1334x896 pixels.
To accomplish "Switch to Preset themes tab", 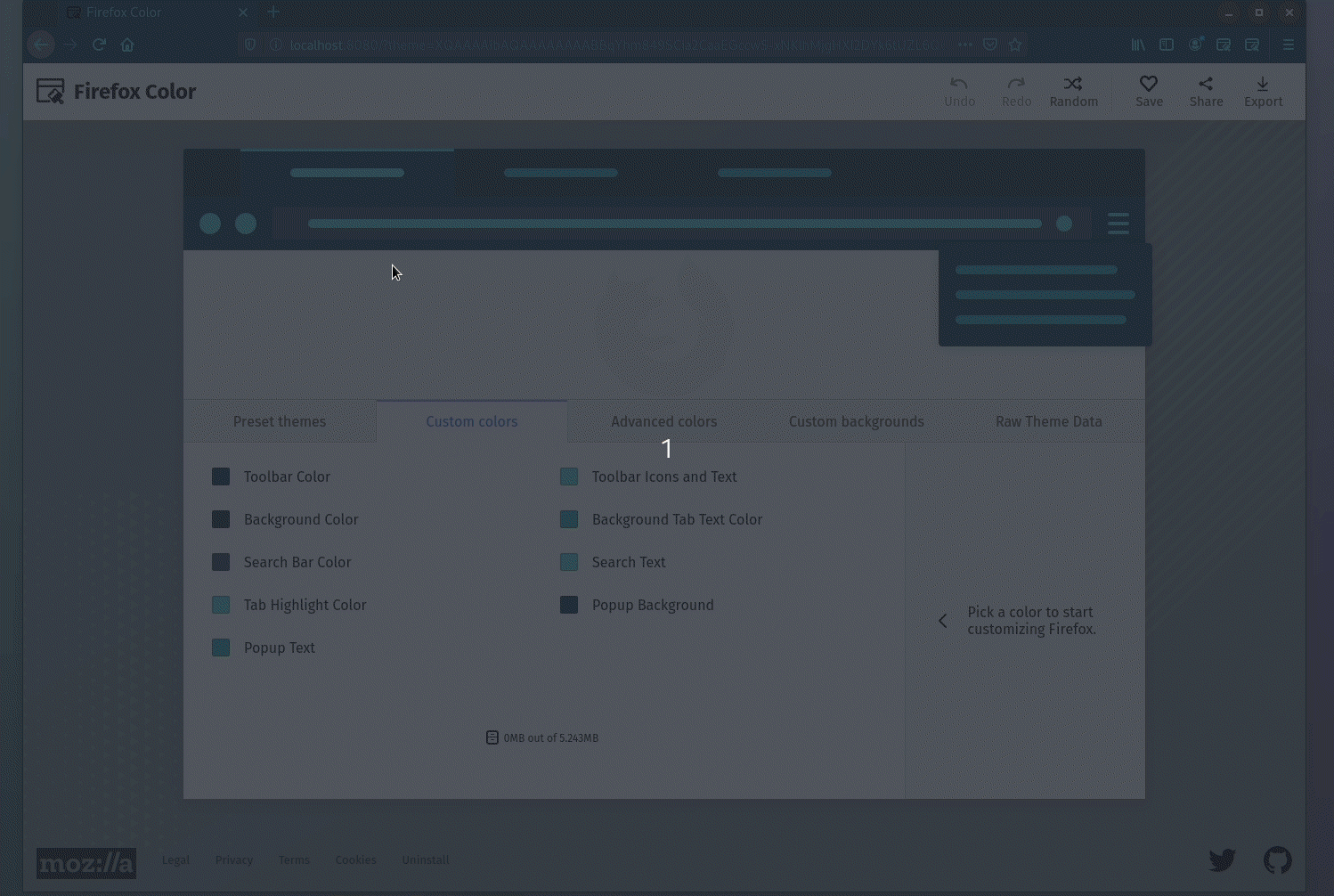I will tap(280, 421).
